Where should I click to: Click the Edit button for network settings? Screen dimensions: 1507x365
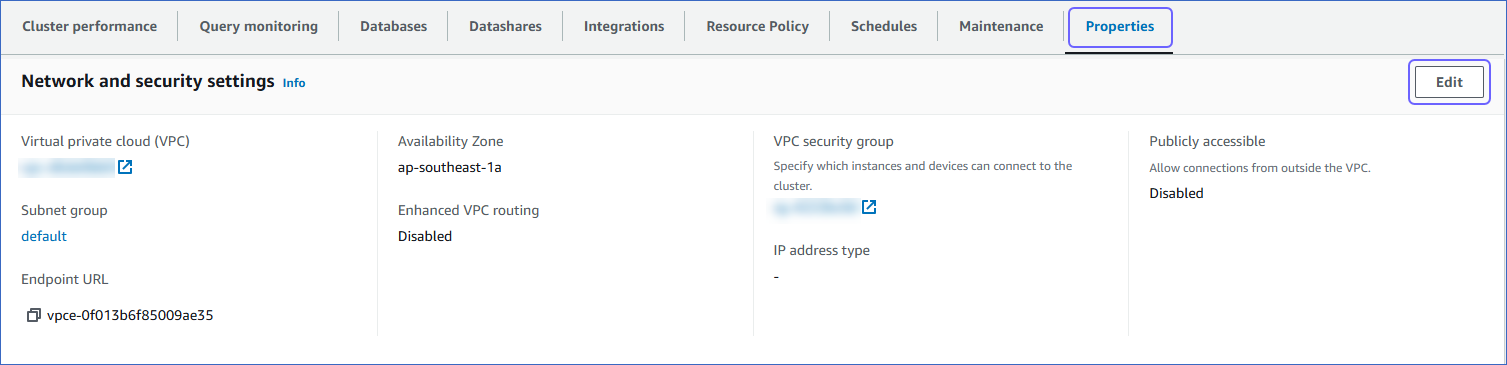click(1449, 83)
